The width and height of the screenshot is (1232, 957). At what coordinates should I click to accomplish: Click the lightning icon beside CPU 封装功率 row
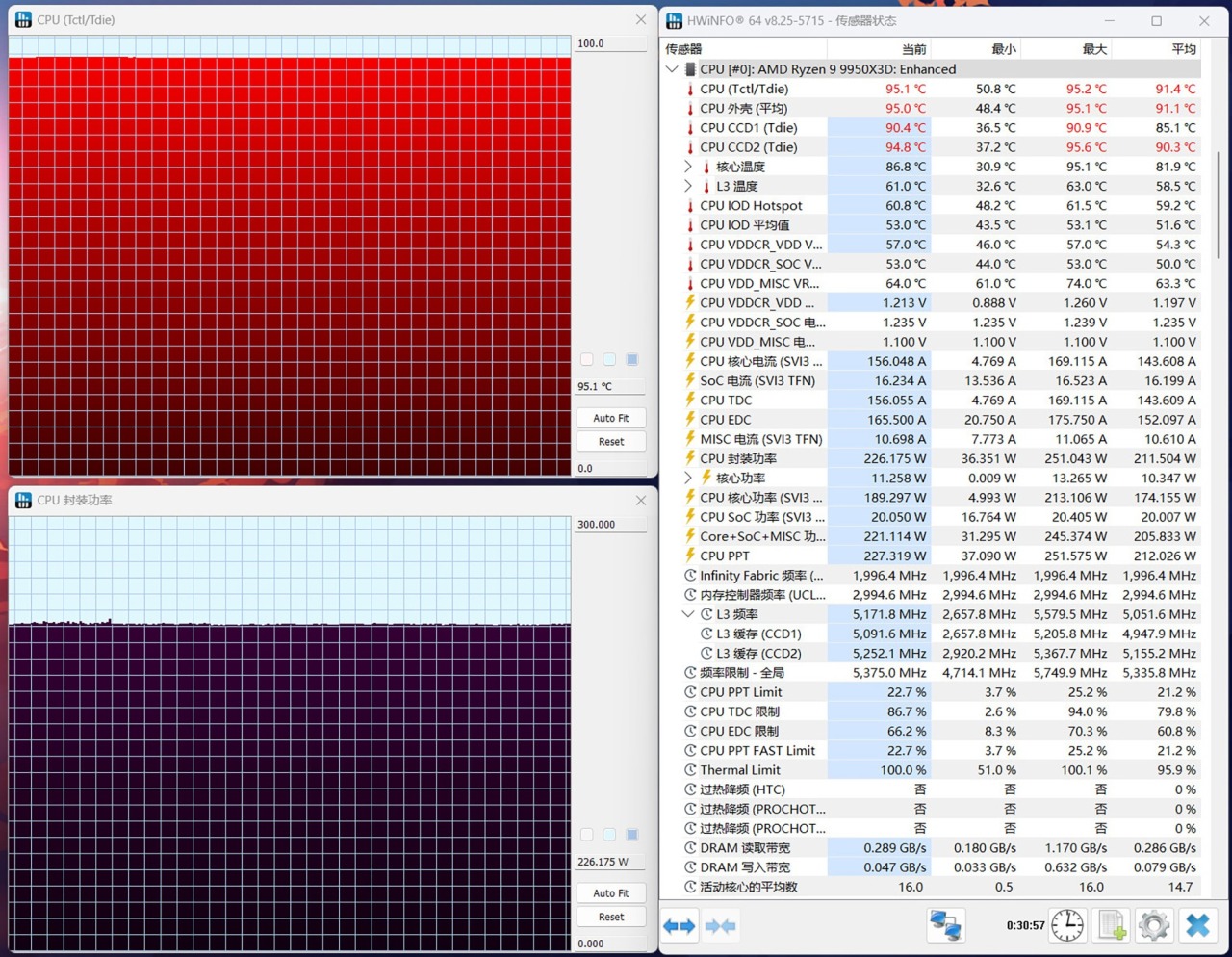(689, 458)
